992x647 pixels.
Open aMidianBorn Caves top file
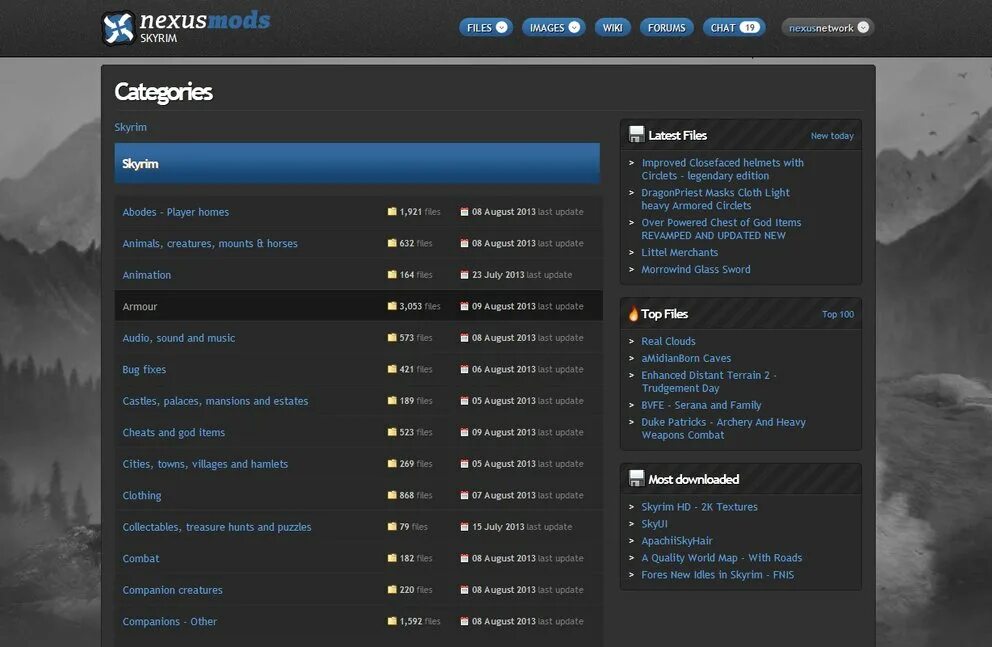686,359
